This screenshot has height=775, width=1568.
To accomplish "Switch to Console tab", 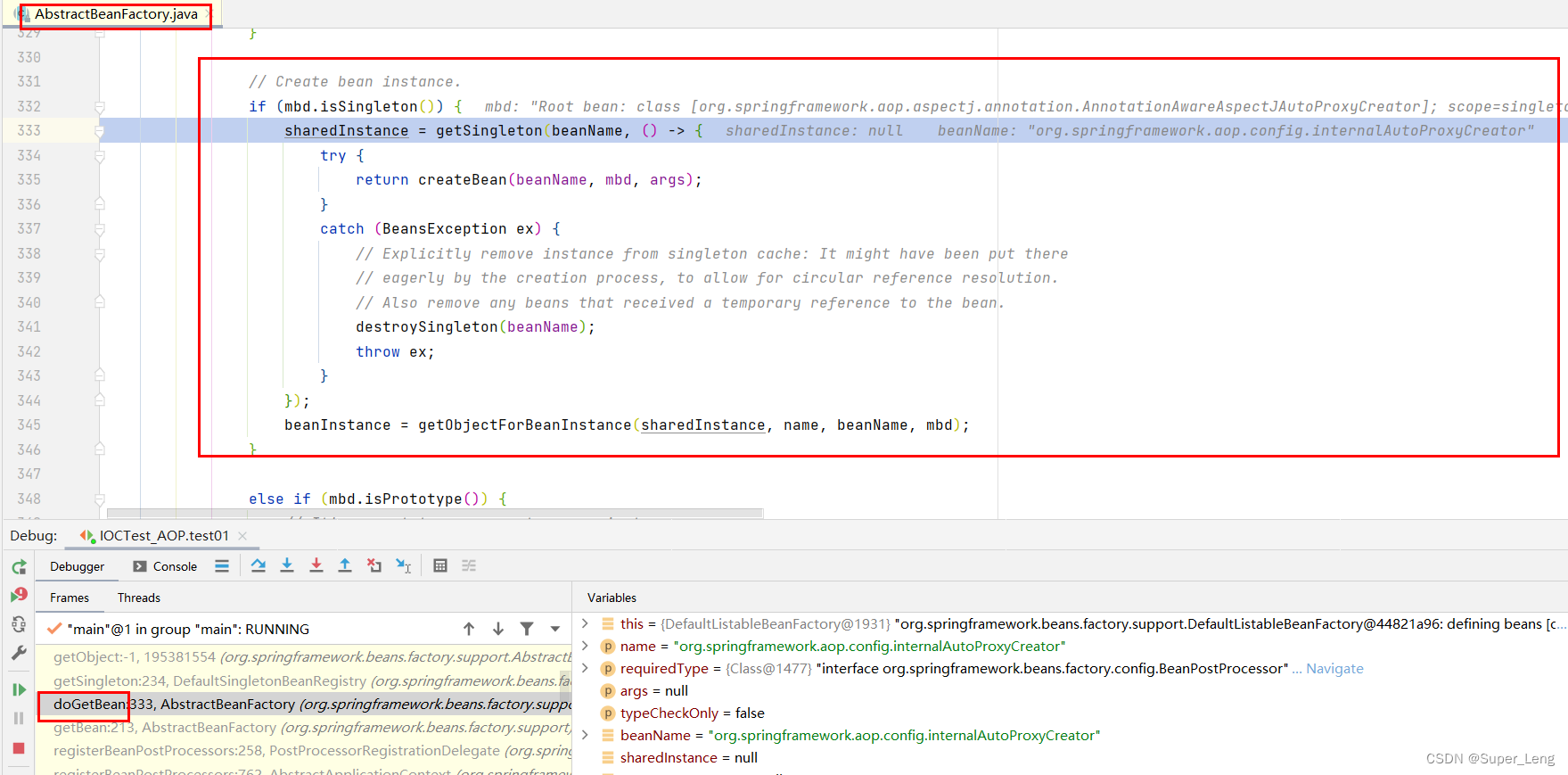I will click(165, 566).
